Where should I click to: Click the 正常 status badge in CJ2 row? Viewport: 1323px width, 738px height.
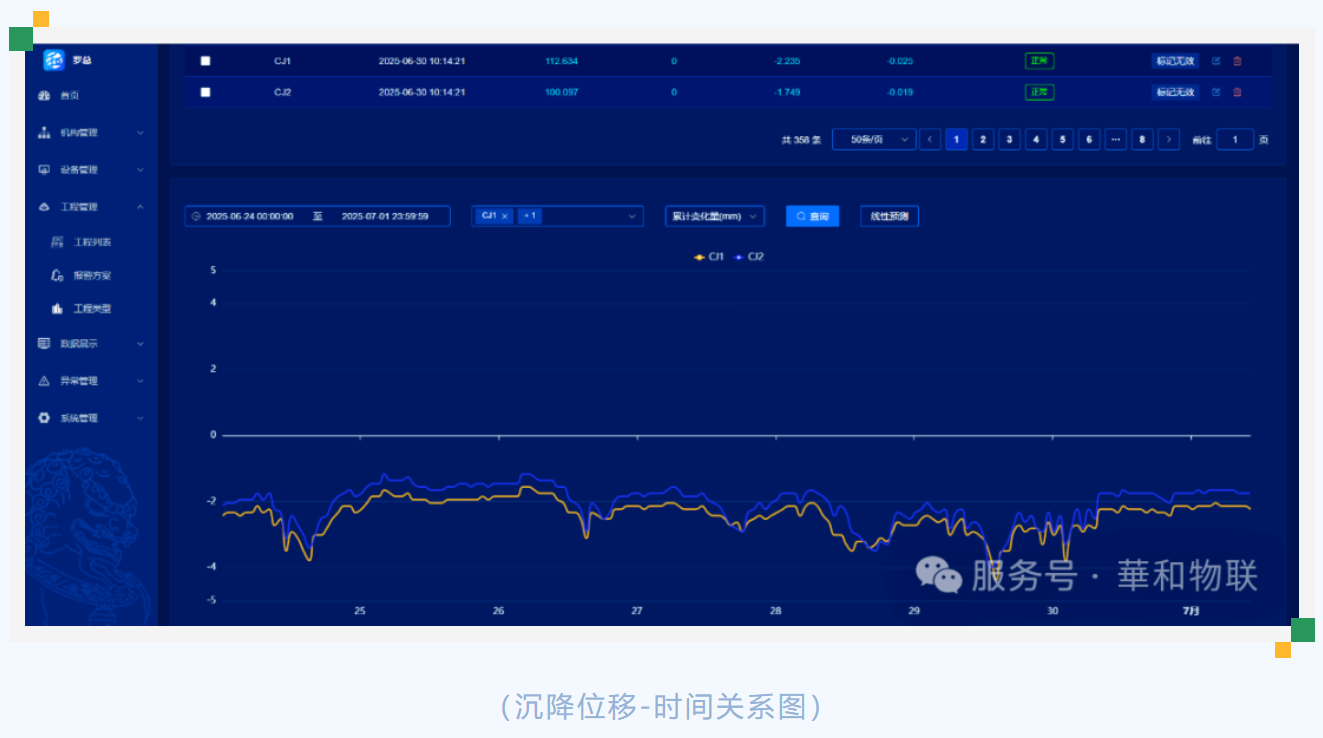point(1039,92)
